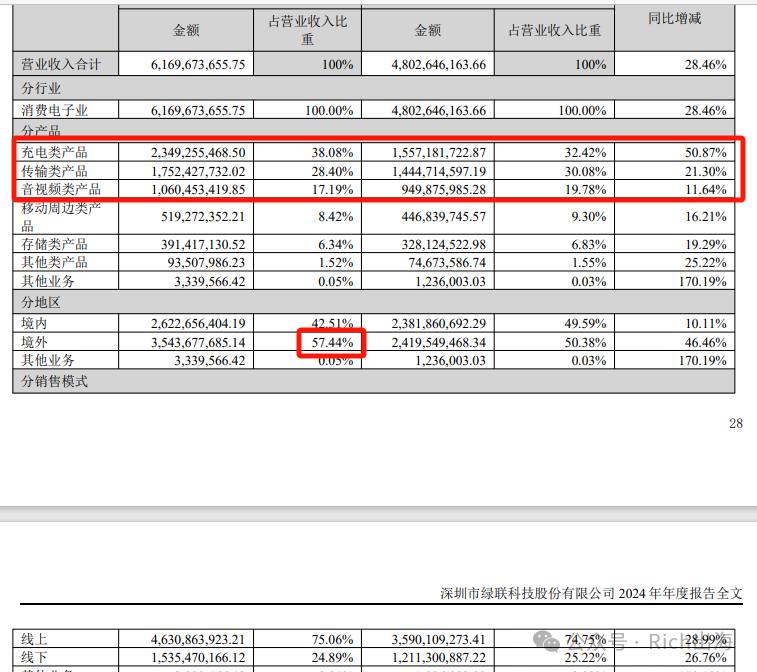Select the 传输类产品 row label
The height and width of the screenshot is (672, 757).
[55, 171]
